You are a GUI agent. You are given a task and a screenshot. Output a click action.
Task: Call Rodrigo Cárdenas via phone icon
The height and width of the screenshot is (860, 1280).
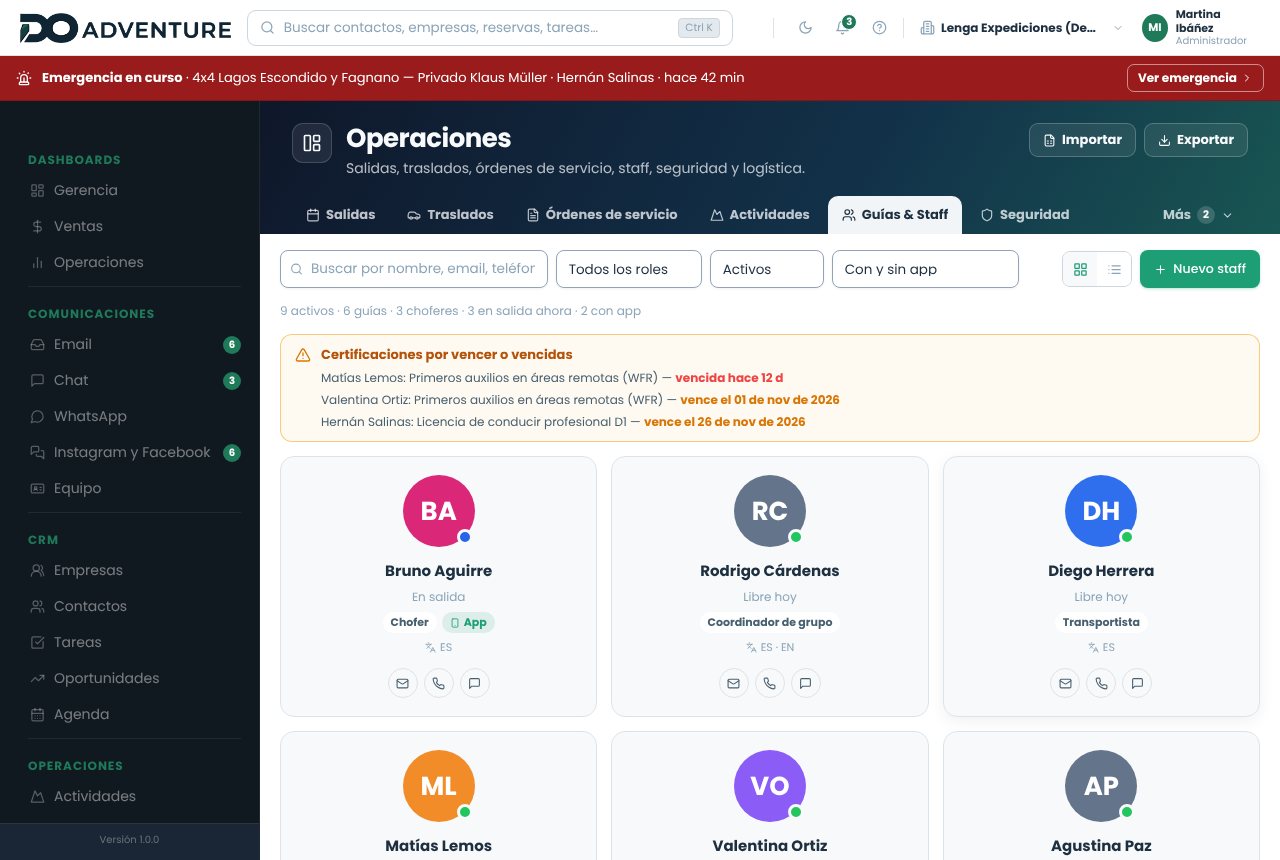click(770, 684)
